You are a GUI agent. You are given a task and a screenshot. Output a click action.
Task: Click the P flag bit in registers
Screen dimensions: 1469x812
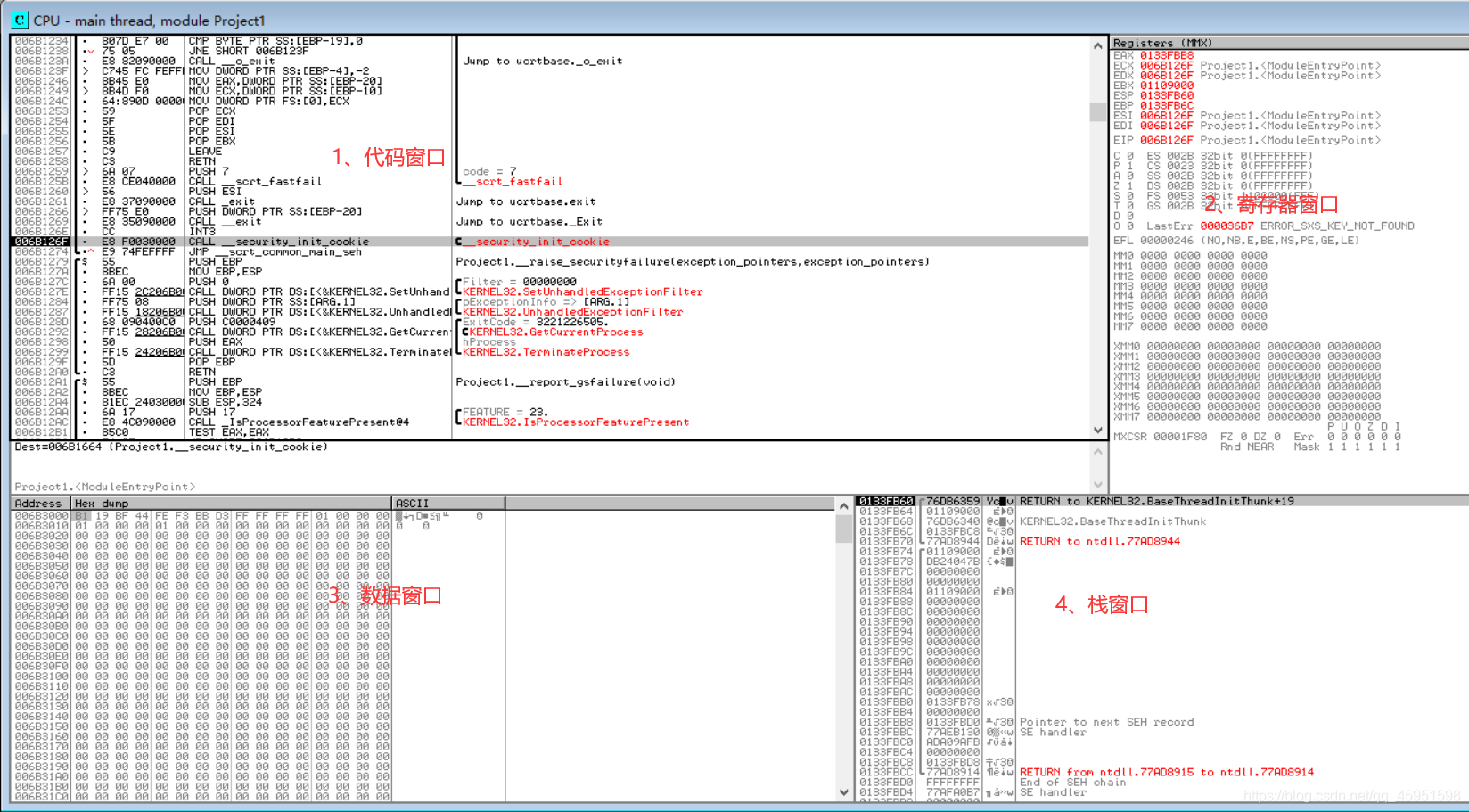click(1130, 166)
